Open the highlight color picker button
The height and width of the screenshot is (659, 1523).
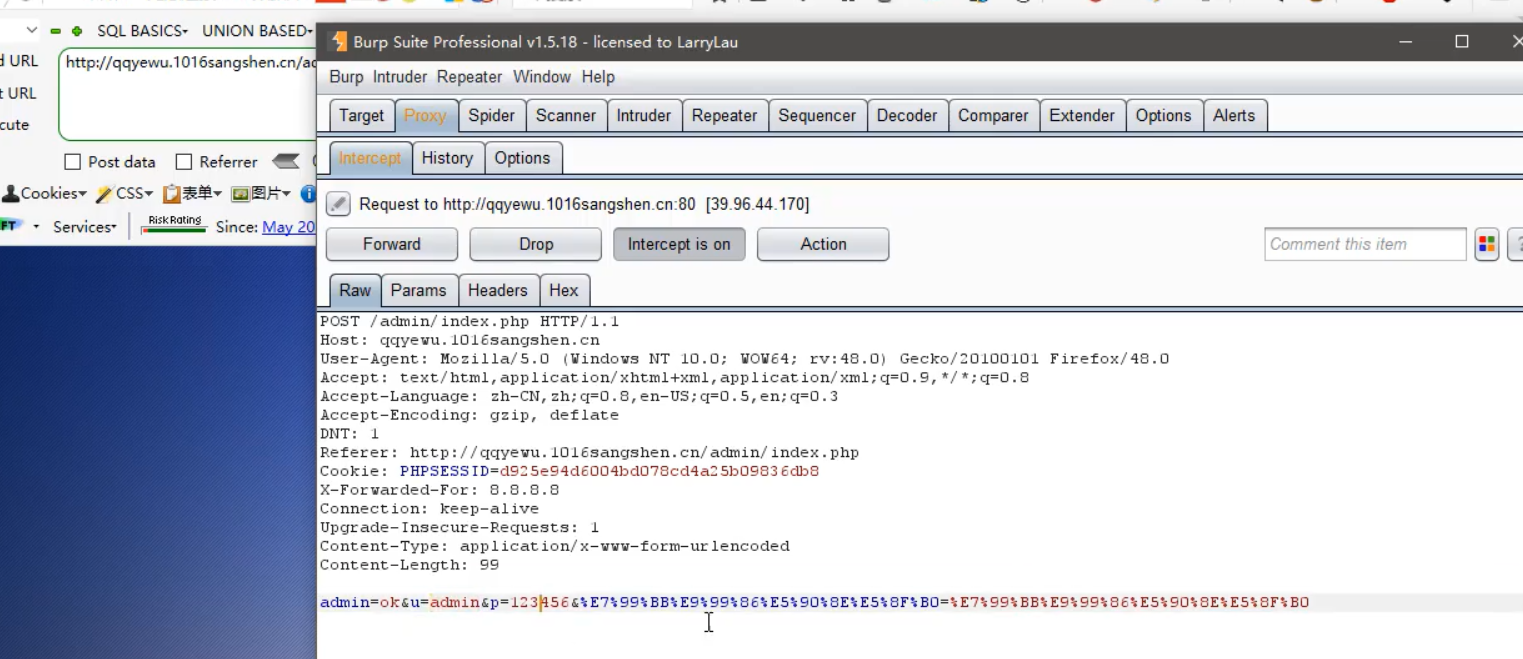tap(1487, 244)
